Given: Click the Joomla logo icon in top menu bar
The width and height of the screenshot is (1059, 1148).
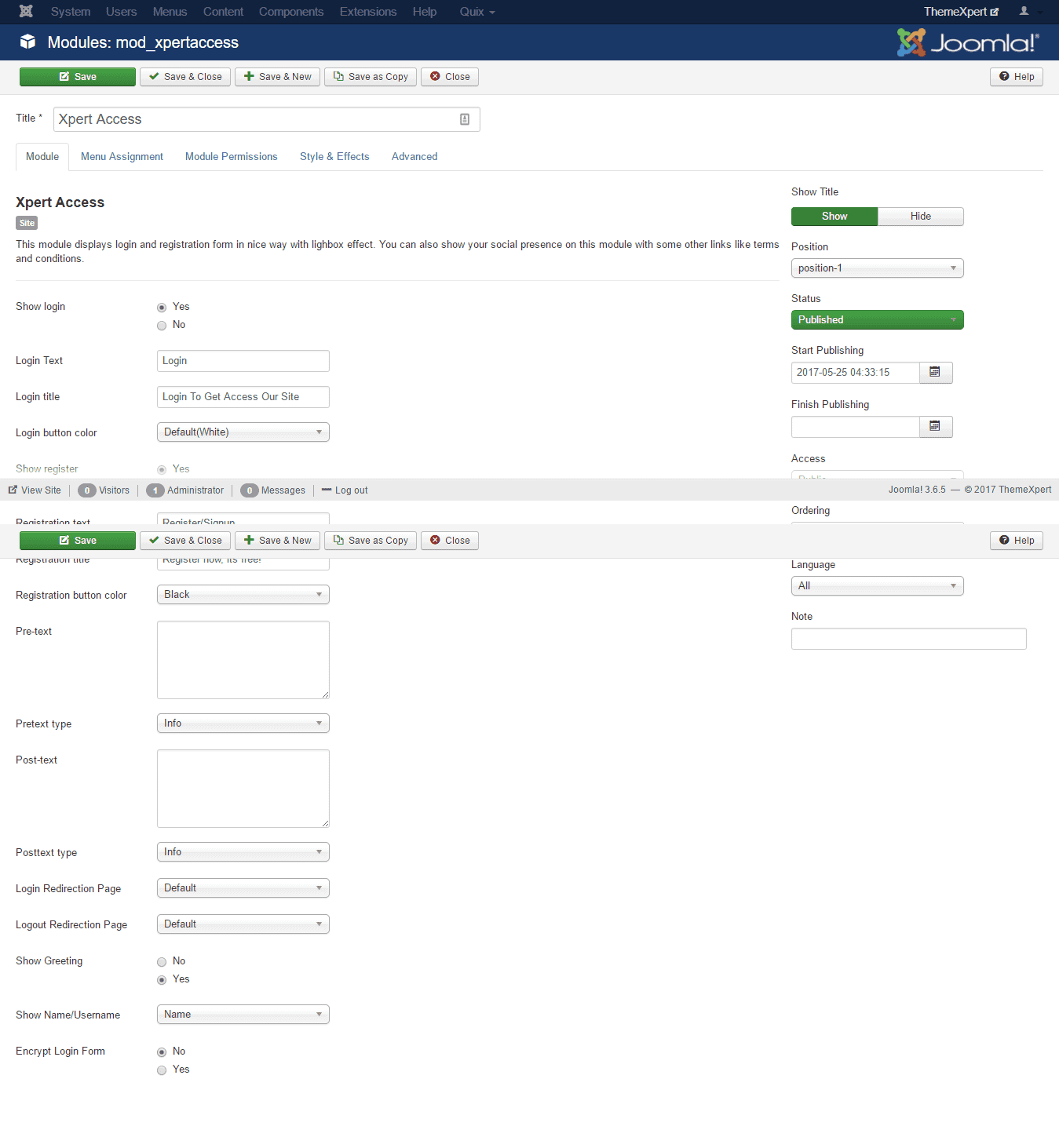Looking at the screenshot, I should 26,12.
